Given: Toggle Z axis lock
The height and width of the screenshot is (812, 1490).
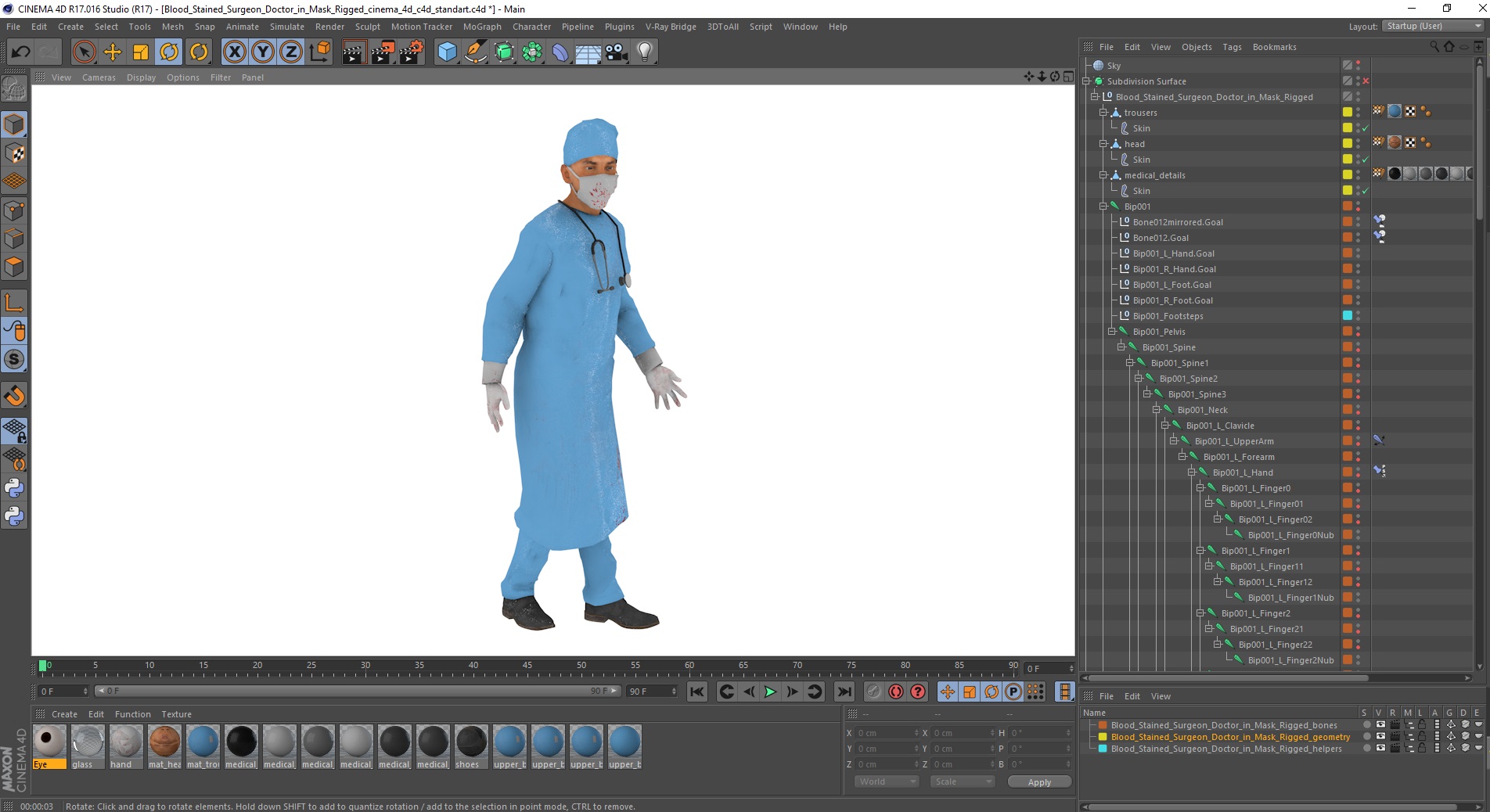Looking at the screenshot, I should coord(291,52).
